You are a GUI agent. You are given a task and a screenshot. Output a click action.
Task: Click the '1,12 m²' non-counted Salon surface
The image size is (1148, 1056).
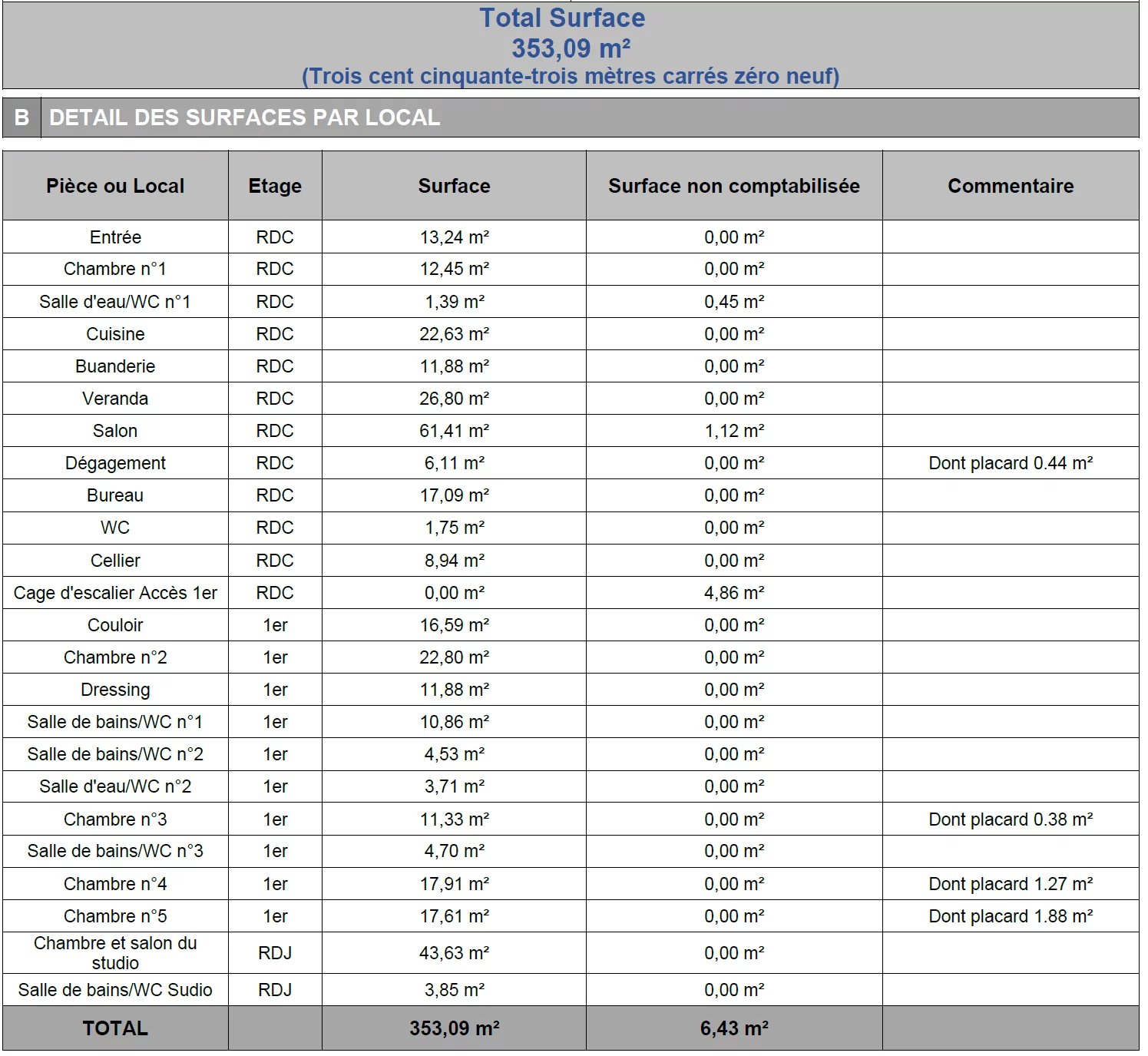(x=734, y=431)
